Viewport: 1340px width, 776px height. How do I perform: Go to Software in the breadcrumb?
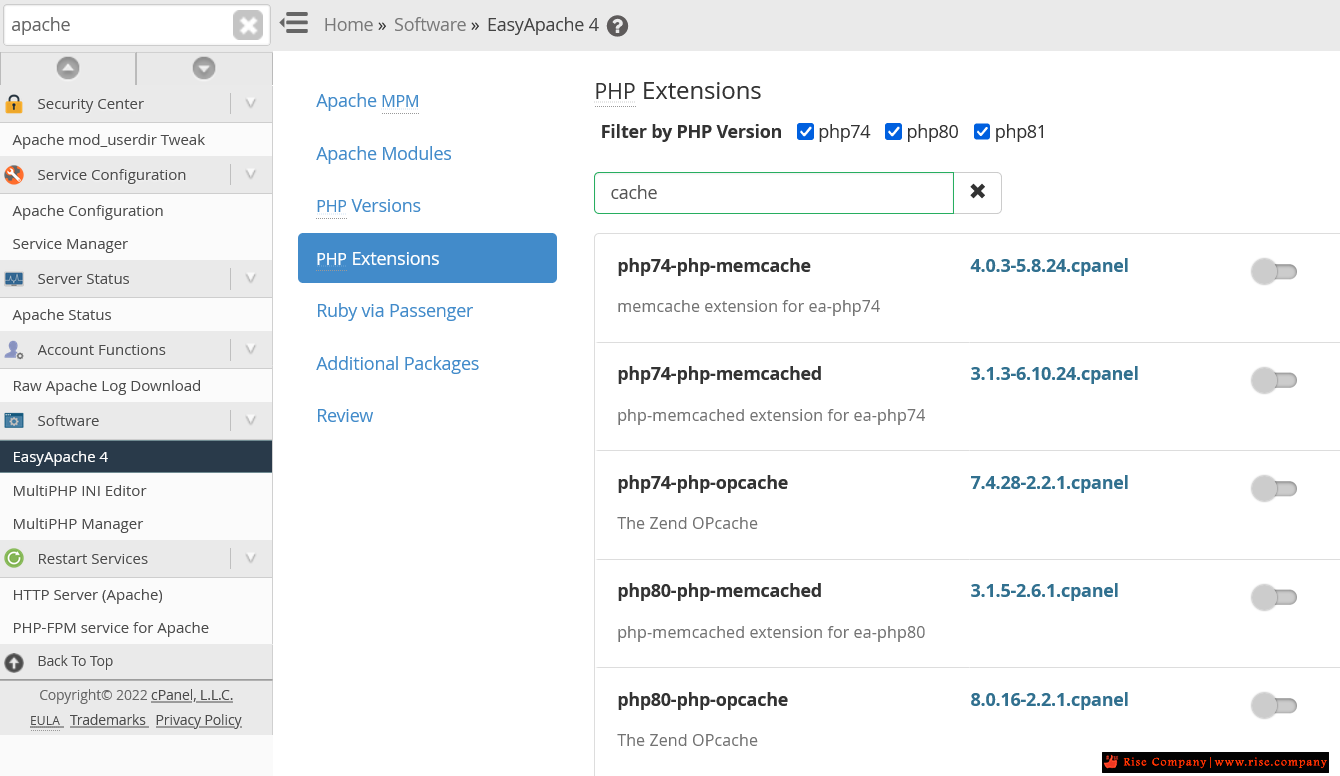click(x=430, y=25)
